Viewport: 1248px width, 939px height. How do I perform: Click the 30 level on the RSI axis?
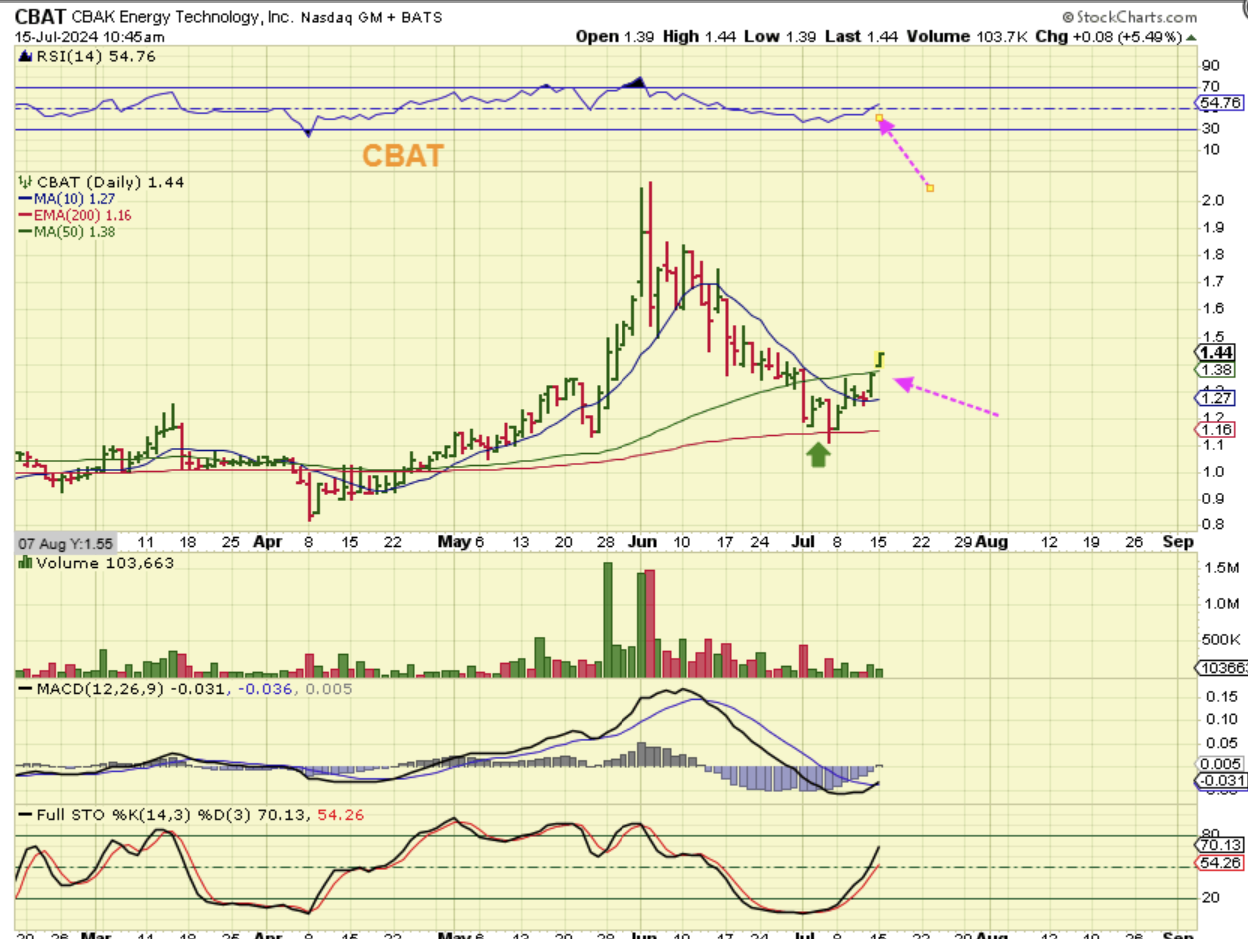(x=1210, y=128)
